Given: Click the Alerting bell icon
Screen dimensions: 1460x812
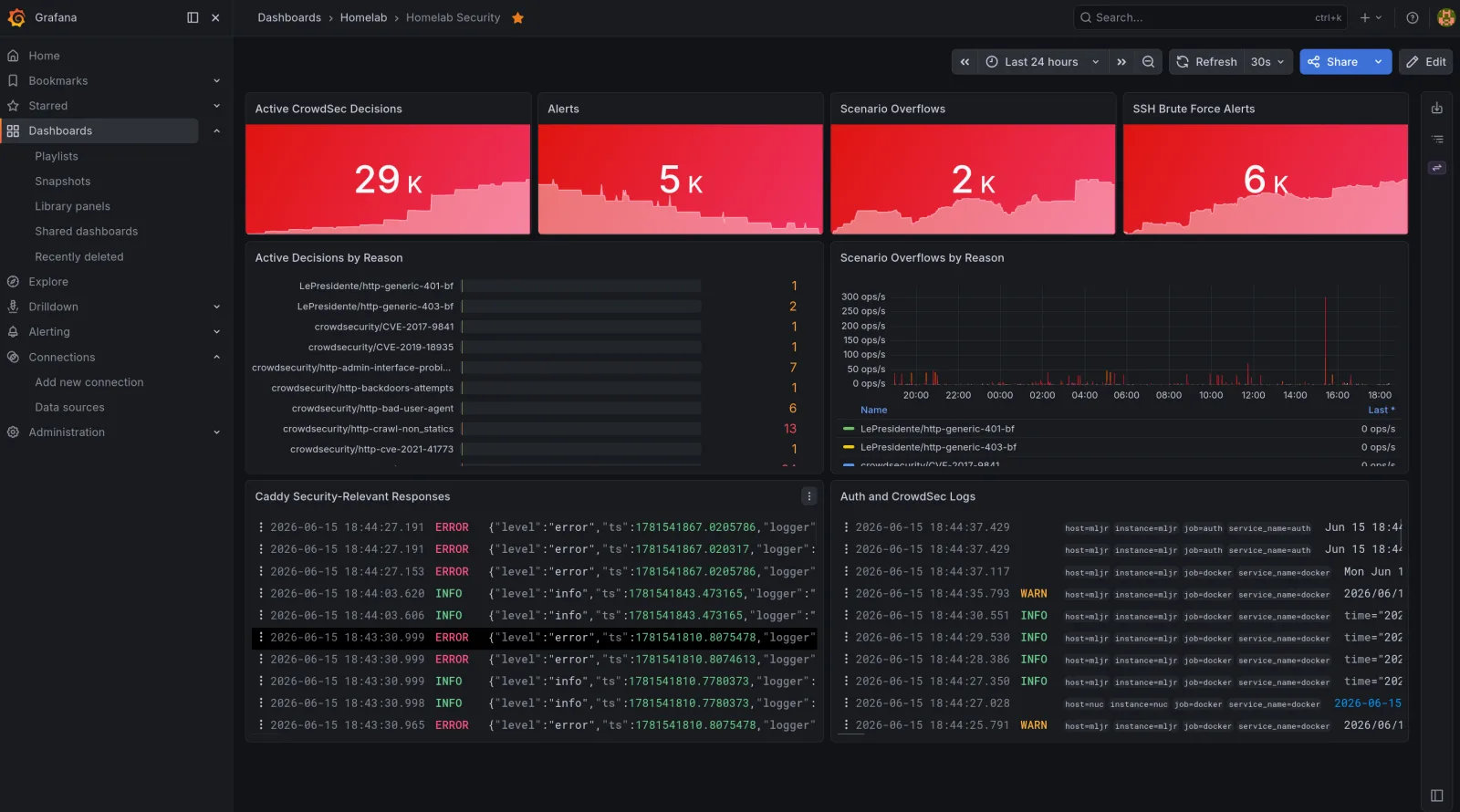Looking at the screenshot, I should tap(13, 332).
